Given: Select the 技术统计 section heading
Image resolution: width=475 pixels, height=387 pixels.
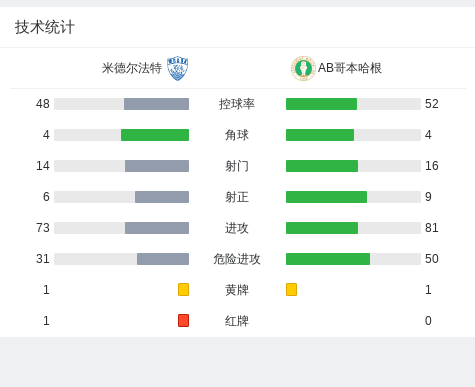Looking at the screenshot, I should click(45, 27).
